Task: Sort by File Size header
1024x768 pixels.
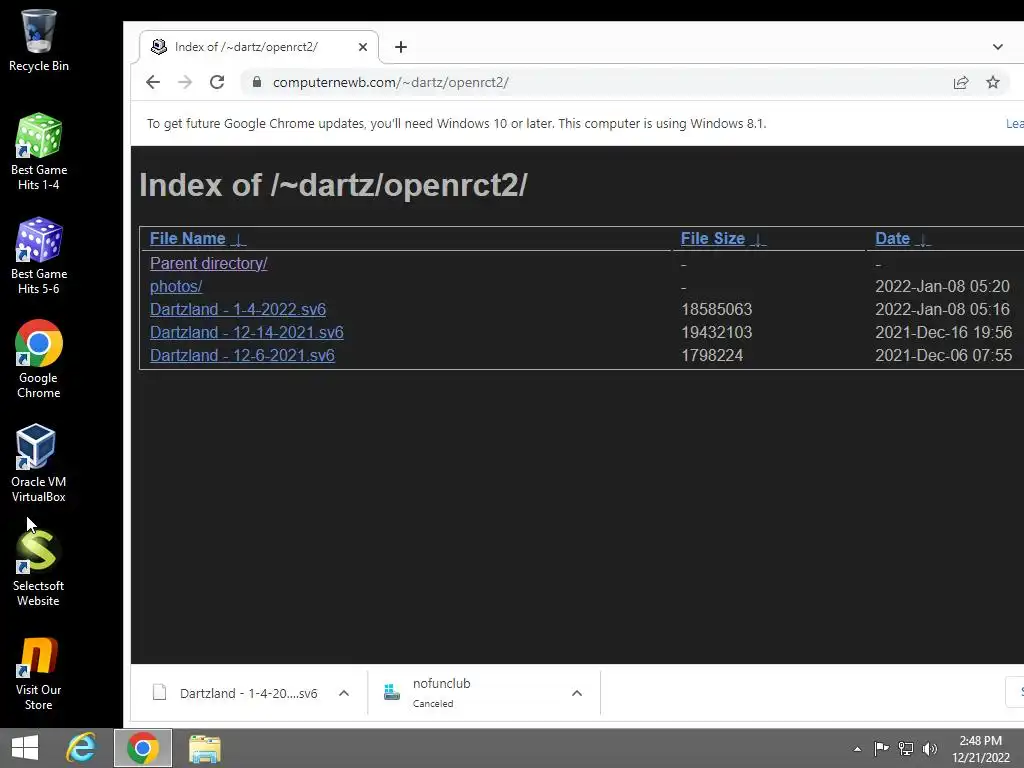Action: click(712, 238)
